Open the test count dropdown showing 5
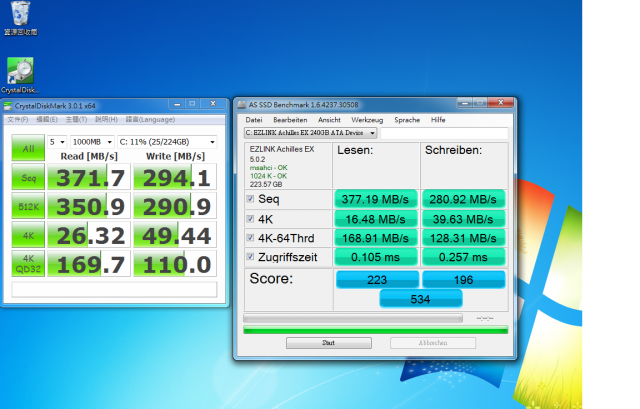This screenshot has height=409, width=640. coord(57,142)
